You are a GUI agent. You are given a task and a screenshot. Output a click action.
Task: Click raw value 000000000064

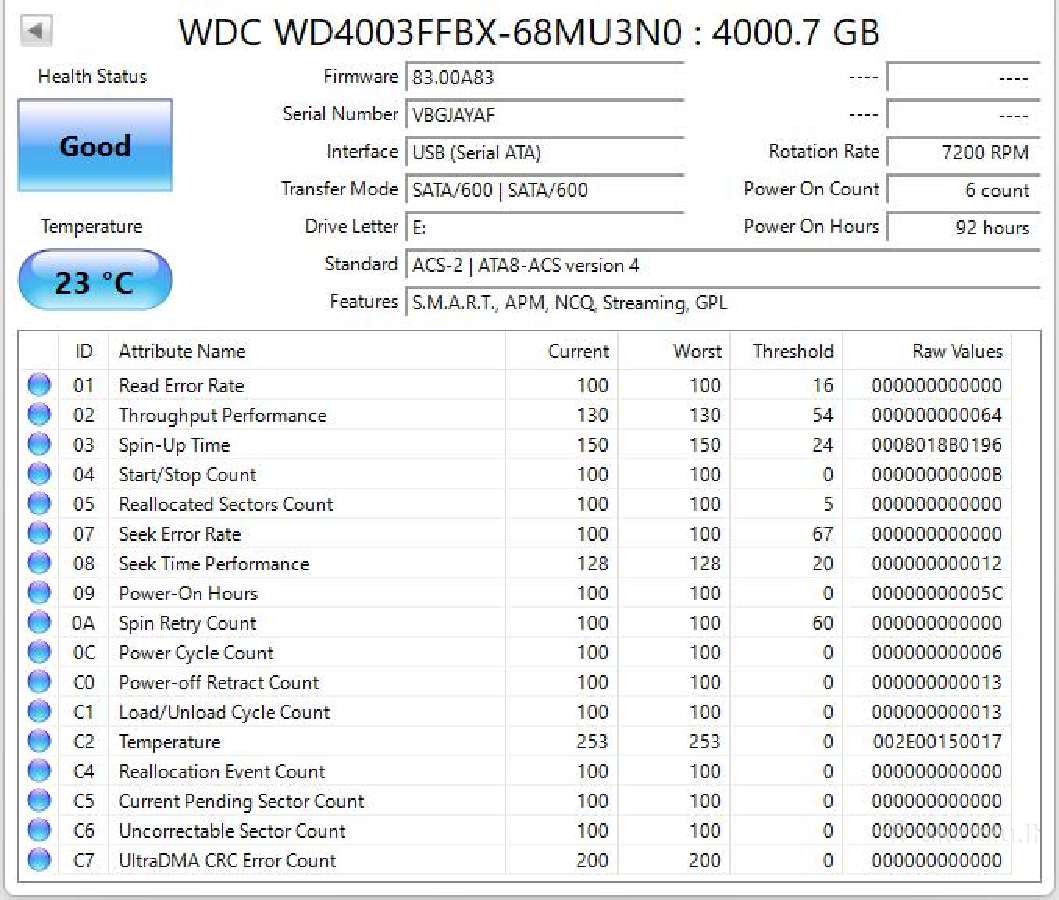936,415
